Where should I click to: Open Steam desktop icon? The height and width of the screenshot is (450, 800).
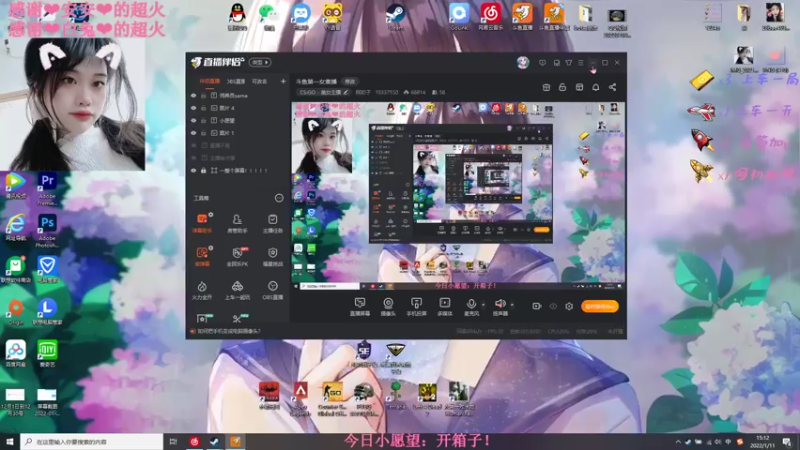[395, 17]
